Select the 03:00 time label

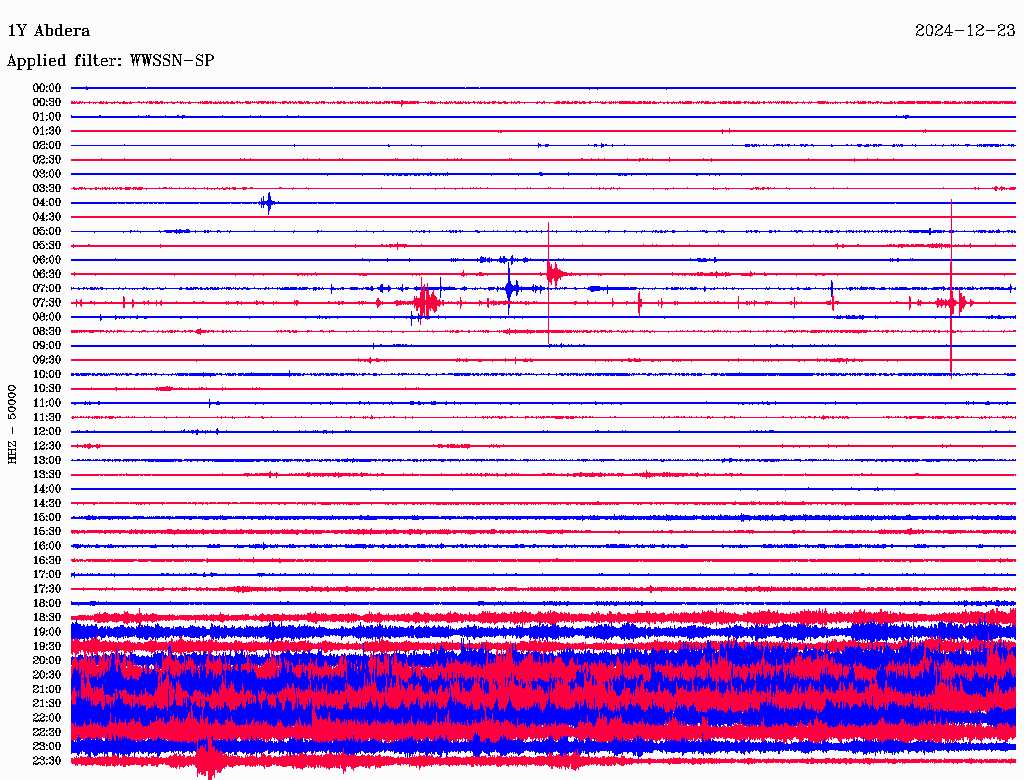47,174
